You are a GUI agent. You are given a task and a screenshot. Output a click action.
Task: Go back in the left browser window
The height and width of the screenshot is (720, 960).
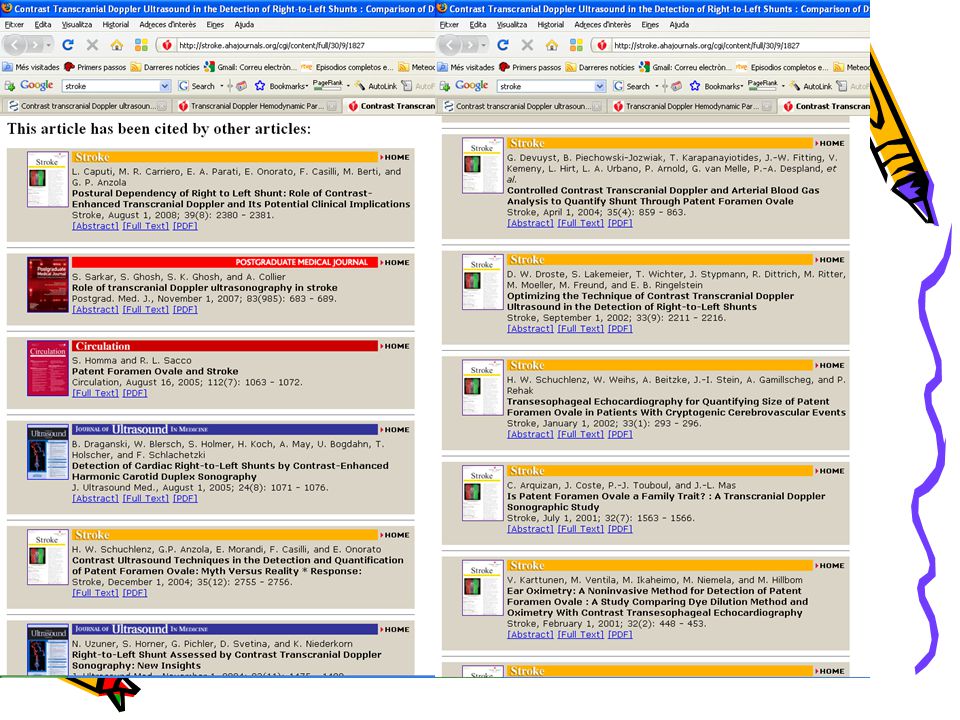point(15,45)
